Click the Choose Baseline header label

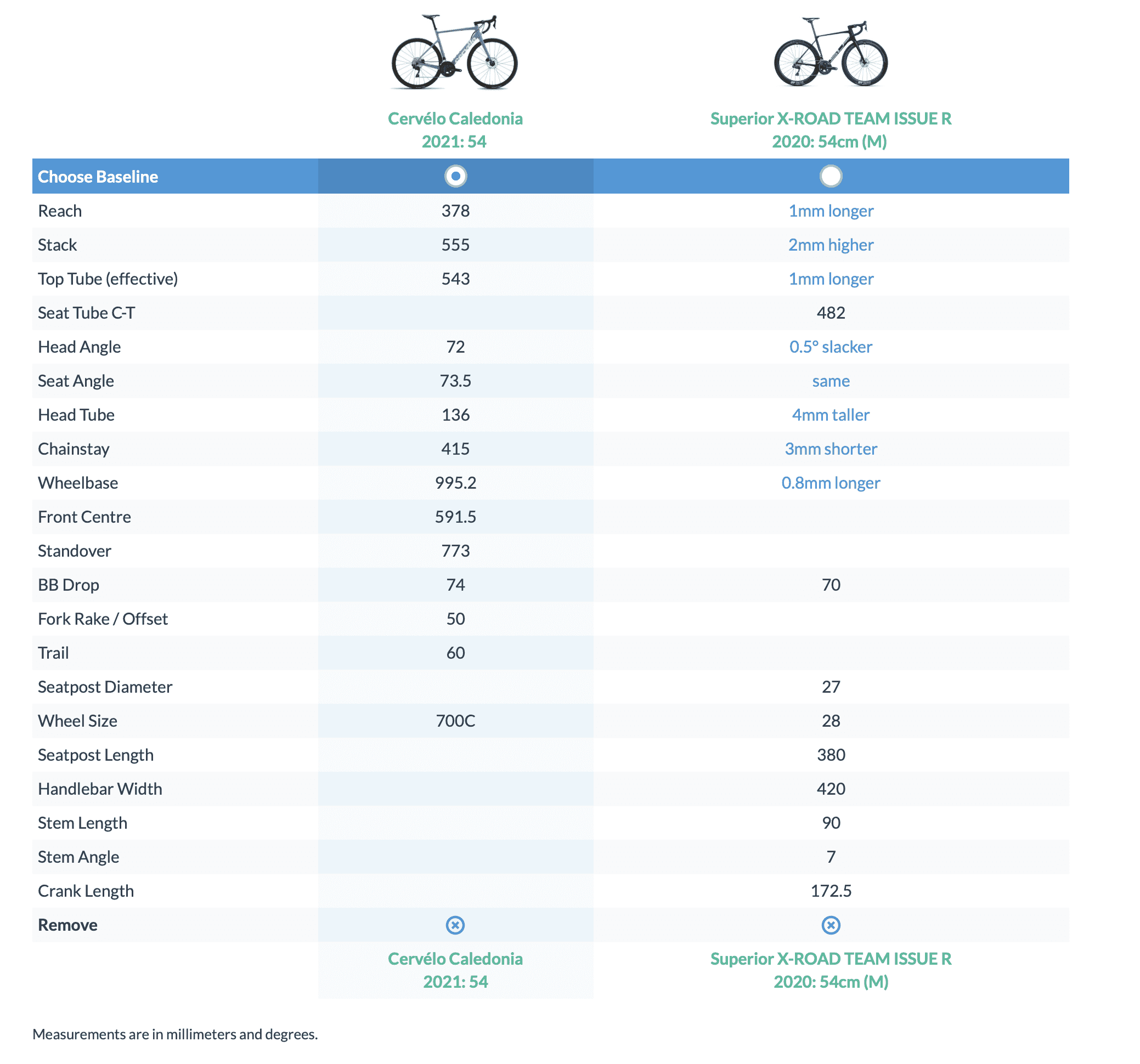(98, 177)
